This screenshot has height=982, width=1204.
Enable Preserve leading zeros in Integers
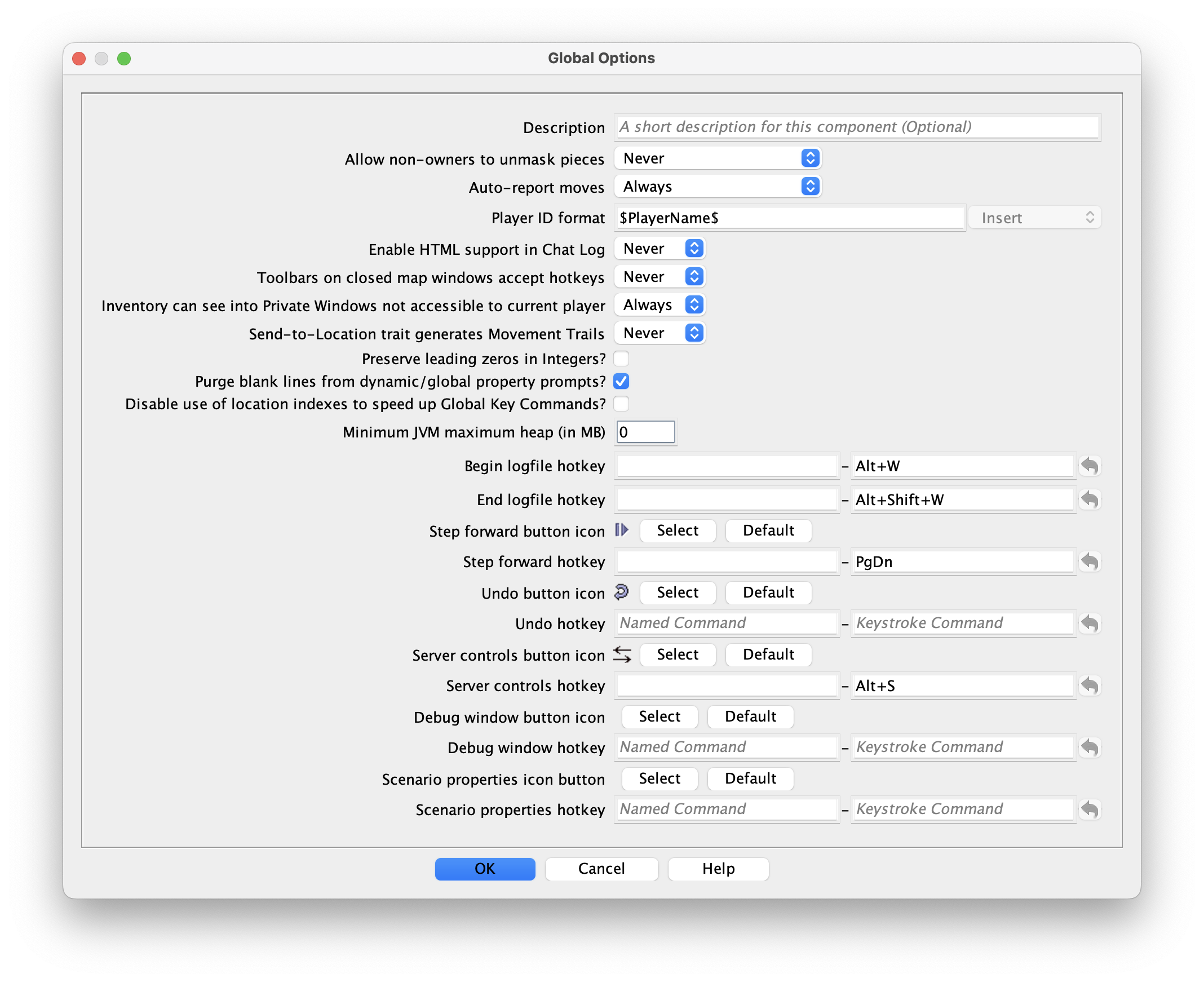pos(621,359)
